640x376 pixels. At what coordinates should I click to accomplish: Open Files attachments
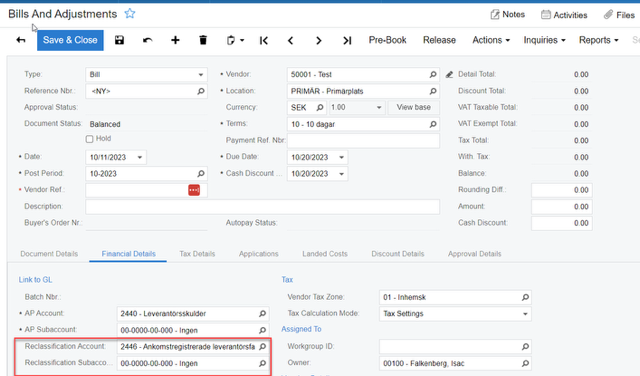619,15
